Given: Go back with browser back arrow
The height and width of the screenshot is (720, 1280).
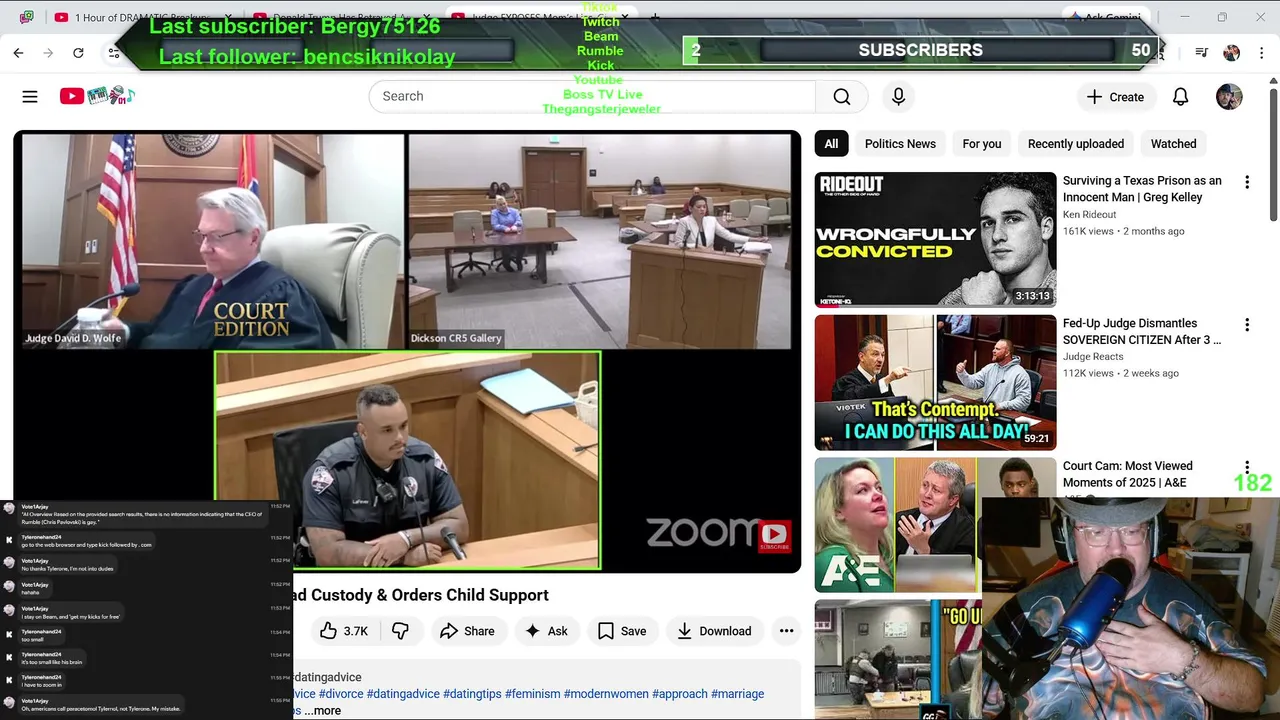Looking at the screenshot, I should [x=18, y=53].
